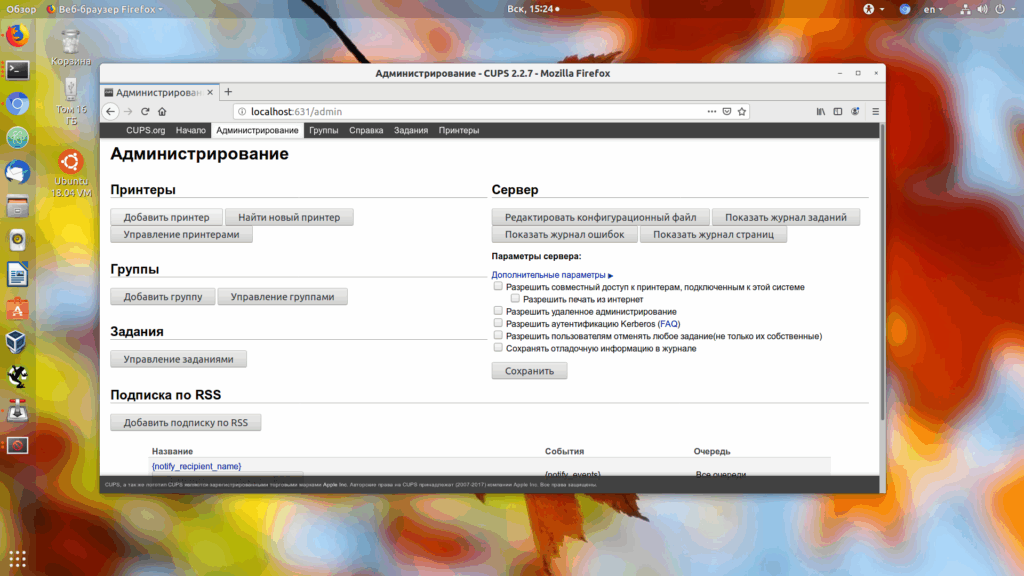
Task: Show site information for localhost
Action: coord(242,112)
